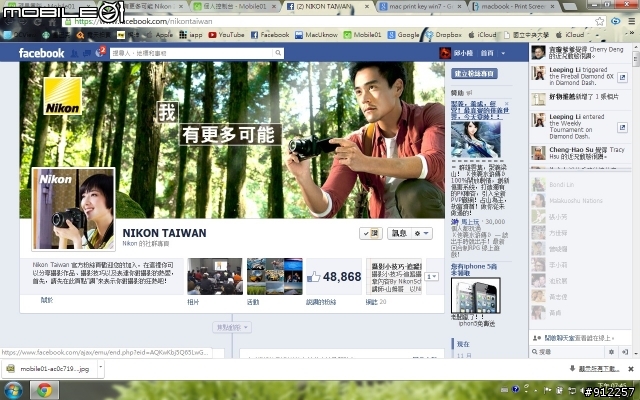Open downloaded file mobile01-ac0c719...jpg
The image size is (640, 400).
[50, 369]
